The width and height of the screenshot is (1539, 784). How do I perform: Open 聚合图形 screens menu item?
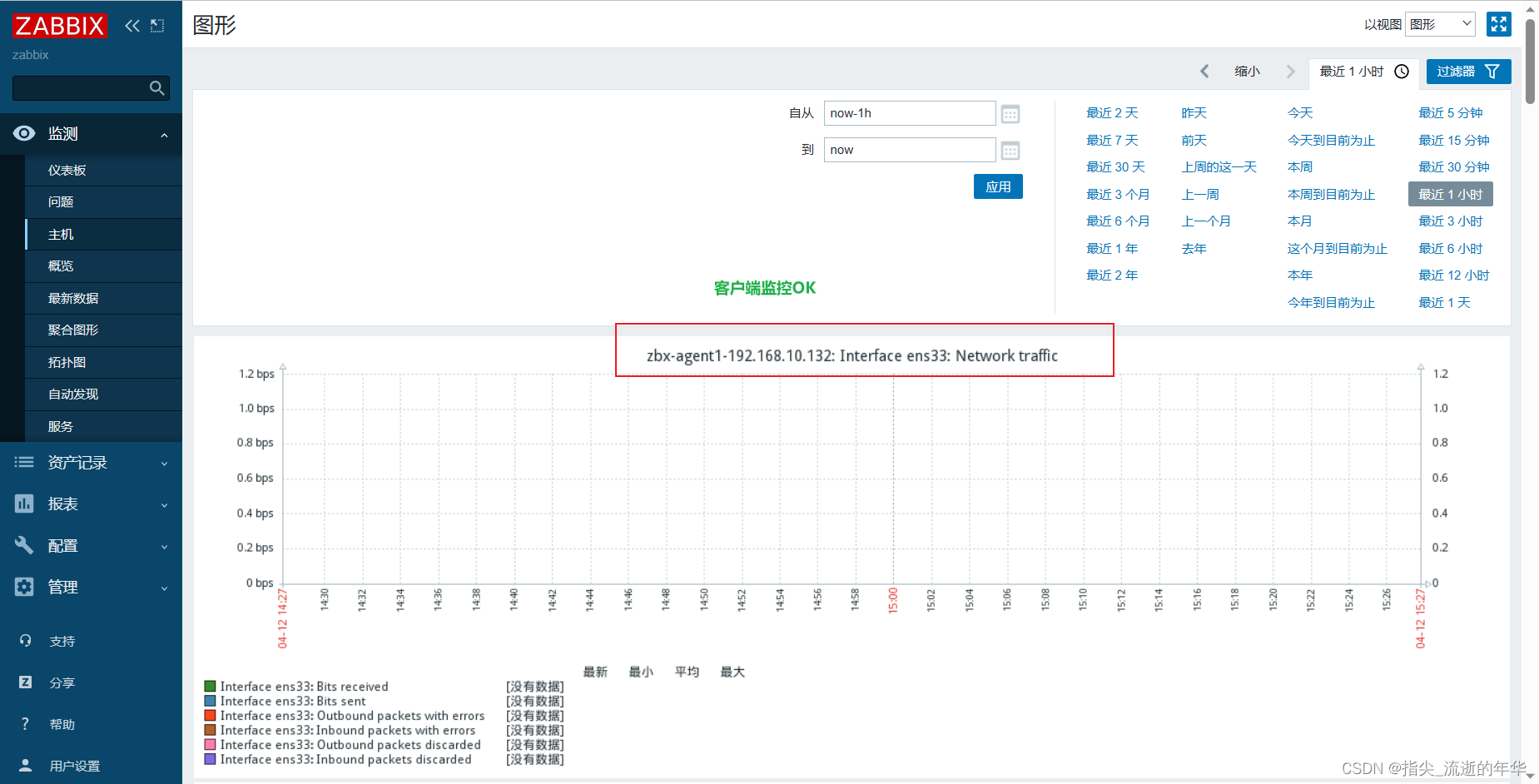(104, 330)
